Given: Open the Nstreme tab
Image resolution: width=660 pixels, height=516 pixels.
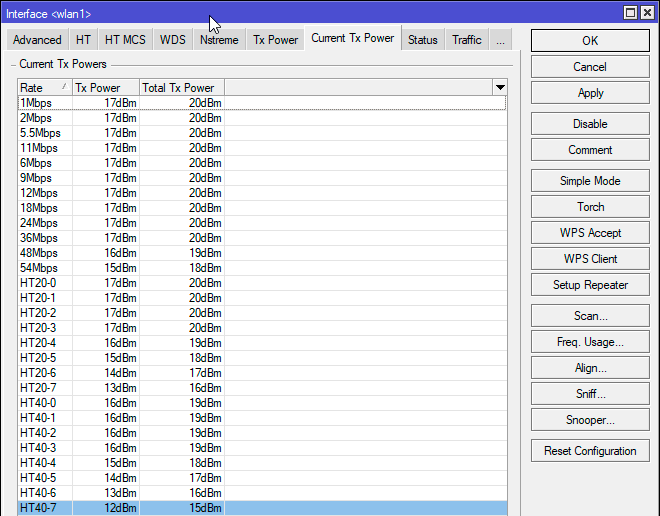Looking at the screenshot, I should tap(219, 40).
